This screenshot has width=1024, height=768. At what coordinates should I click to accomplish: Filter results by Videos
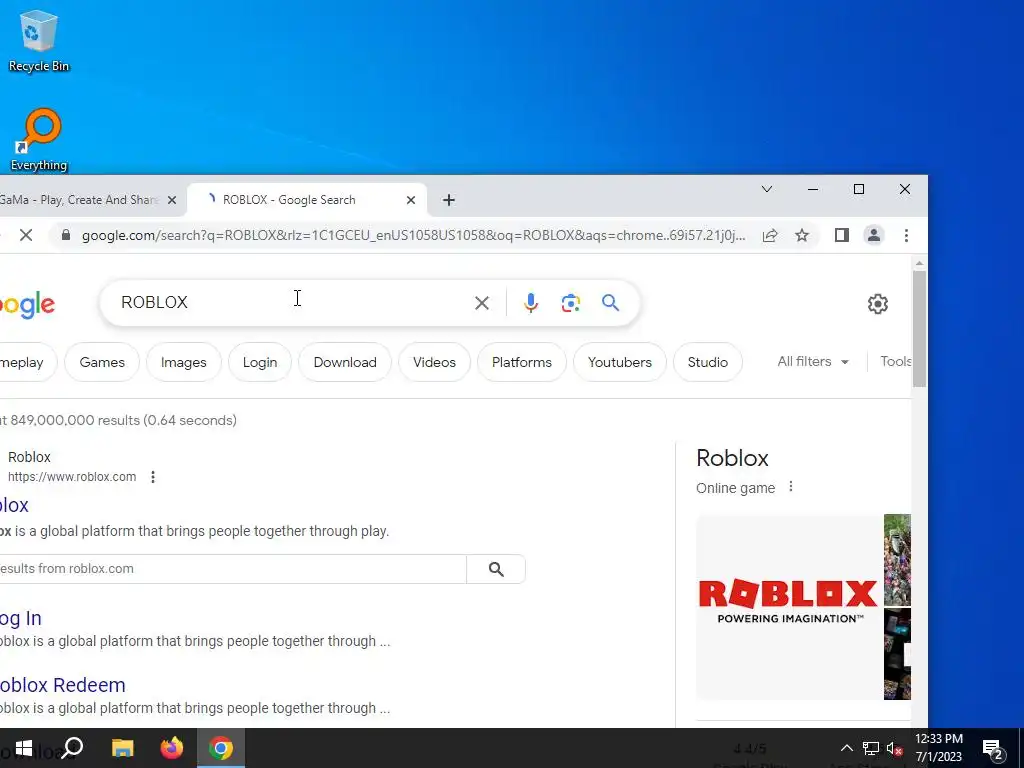point(434,362)
